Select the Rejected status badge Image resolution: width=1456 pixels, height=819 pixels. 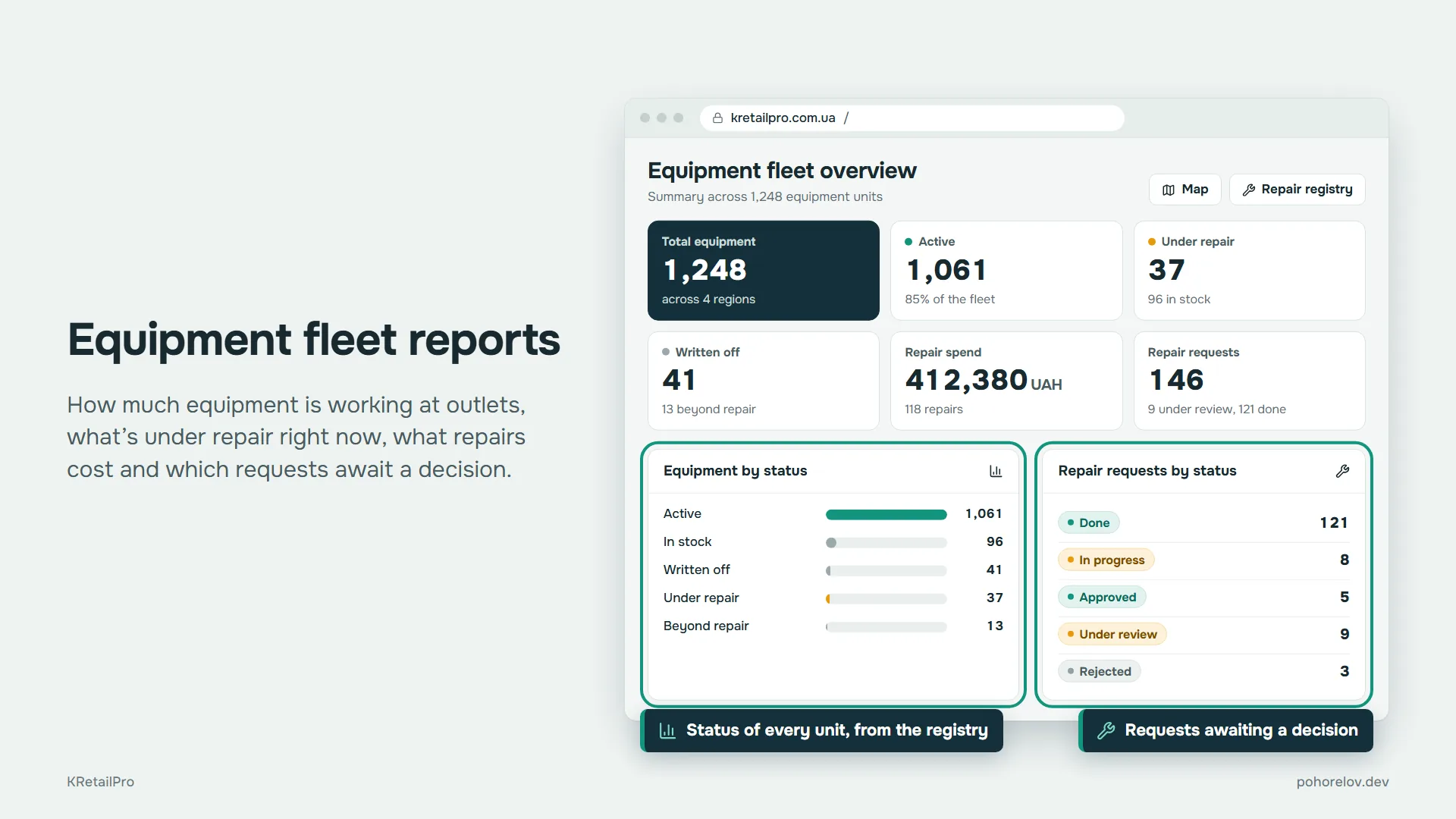[1099, 671]
